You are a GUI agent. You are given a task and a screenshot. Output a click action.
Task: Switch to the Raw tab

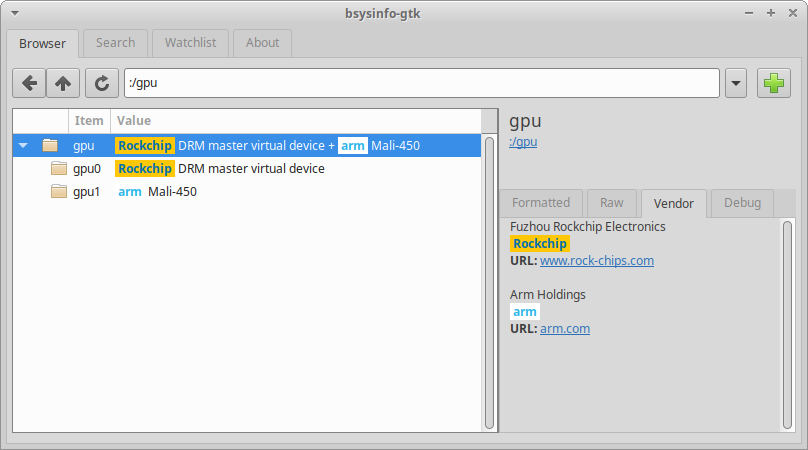(612, 203)
